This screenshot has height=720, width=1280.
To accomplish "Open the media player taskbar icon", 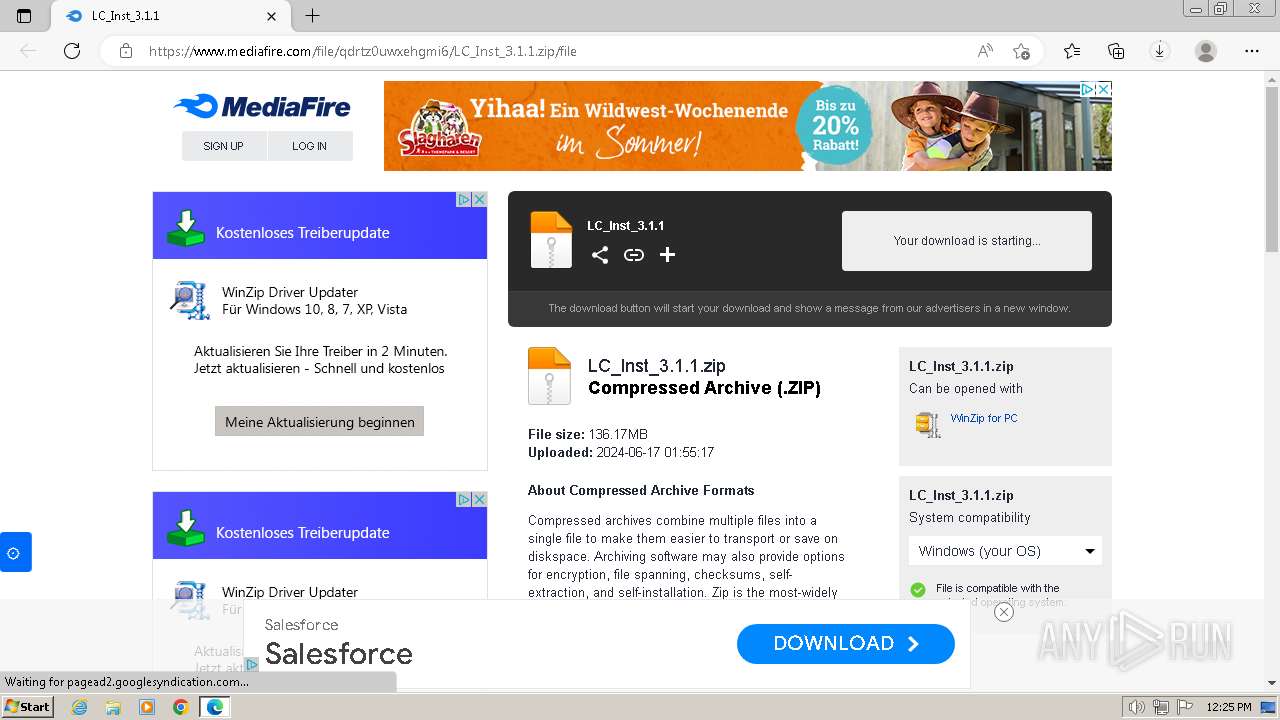I will (x=147, y=707).
